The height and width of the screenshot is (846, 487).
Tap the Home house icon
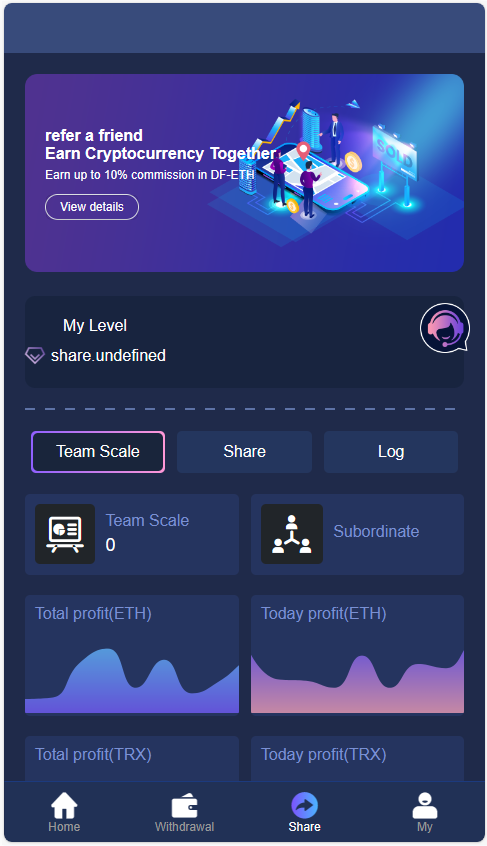tap(64, 806)
